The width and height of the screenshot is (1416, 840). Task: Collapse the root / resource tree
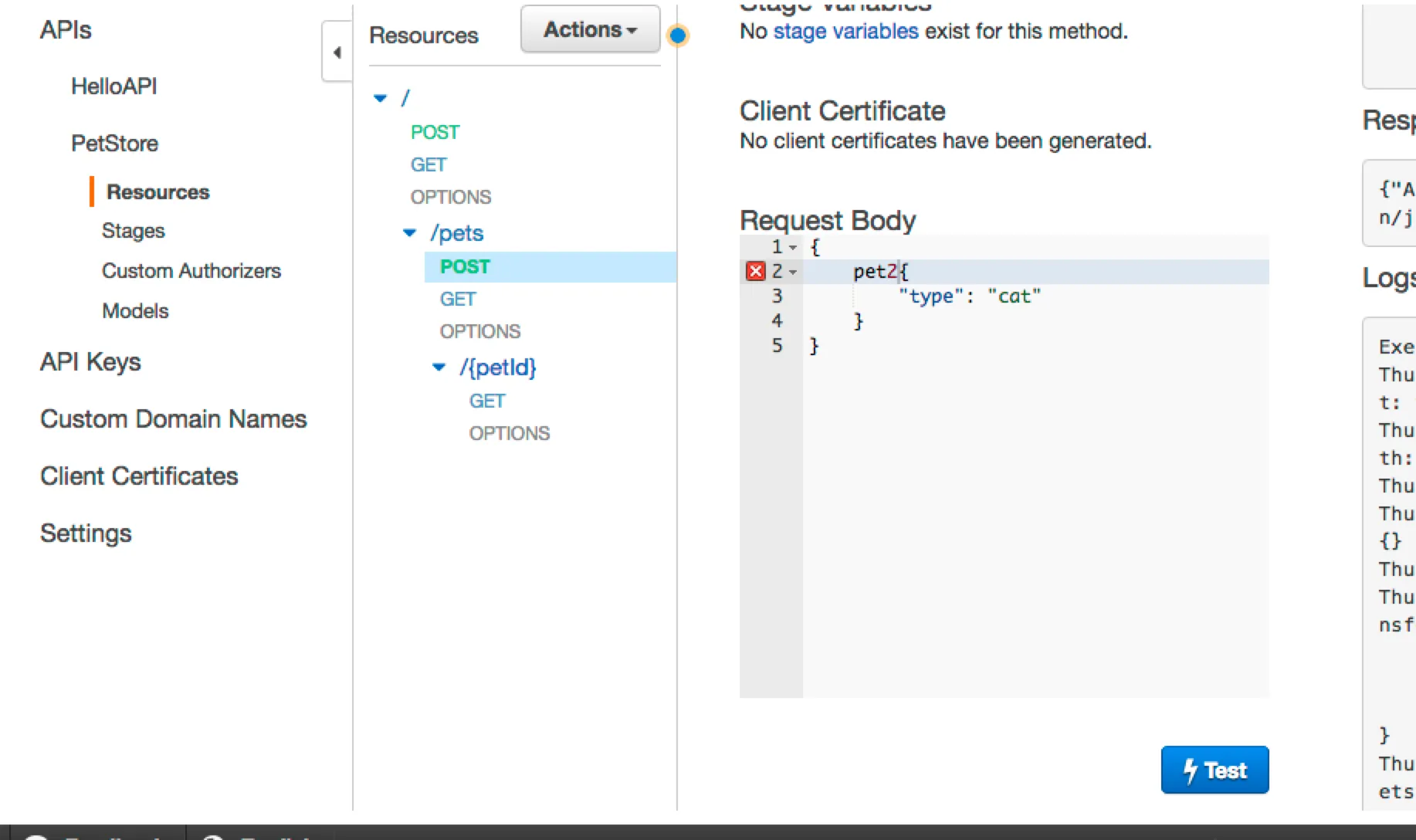coord(380,98)
